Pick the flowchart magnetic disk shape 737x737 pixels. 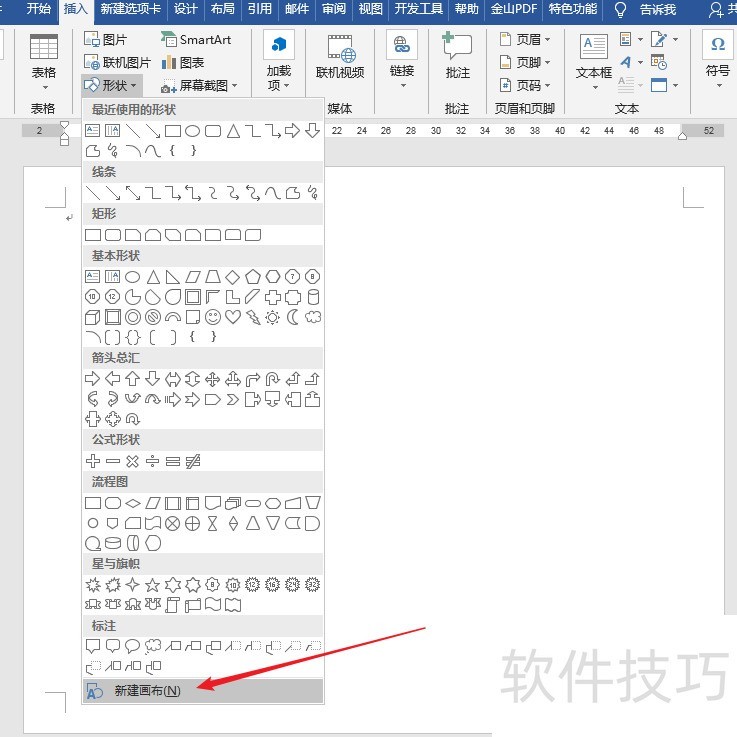pos(112,543)
